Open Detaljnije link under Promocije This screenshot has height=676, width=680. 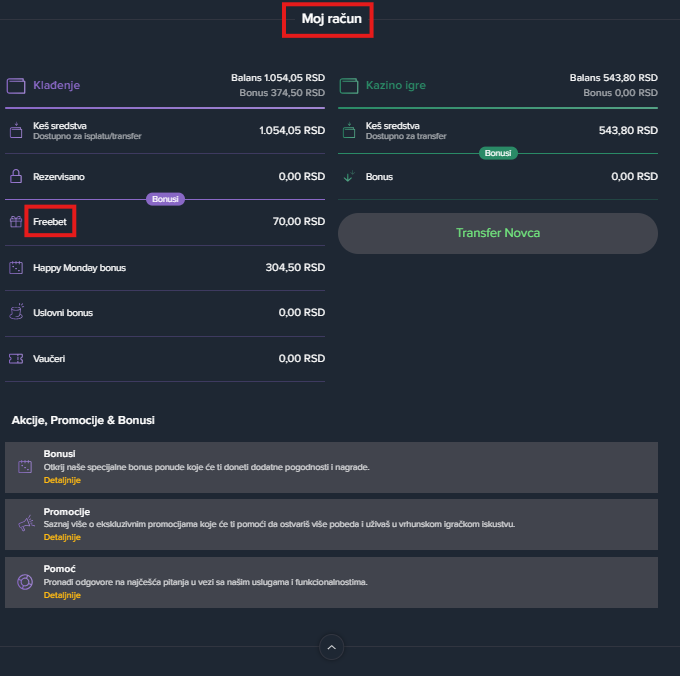(x=62, y=537)
